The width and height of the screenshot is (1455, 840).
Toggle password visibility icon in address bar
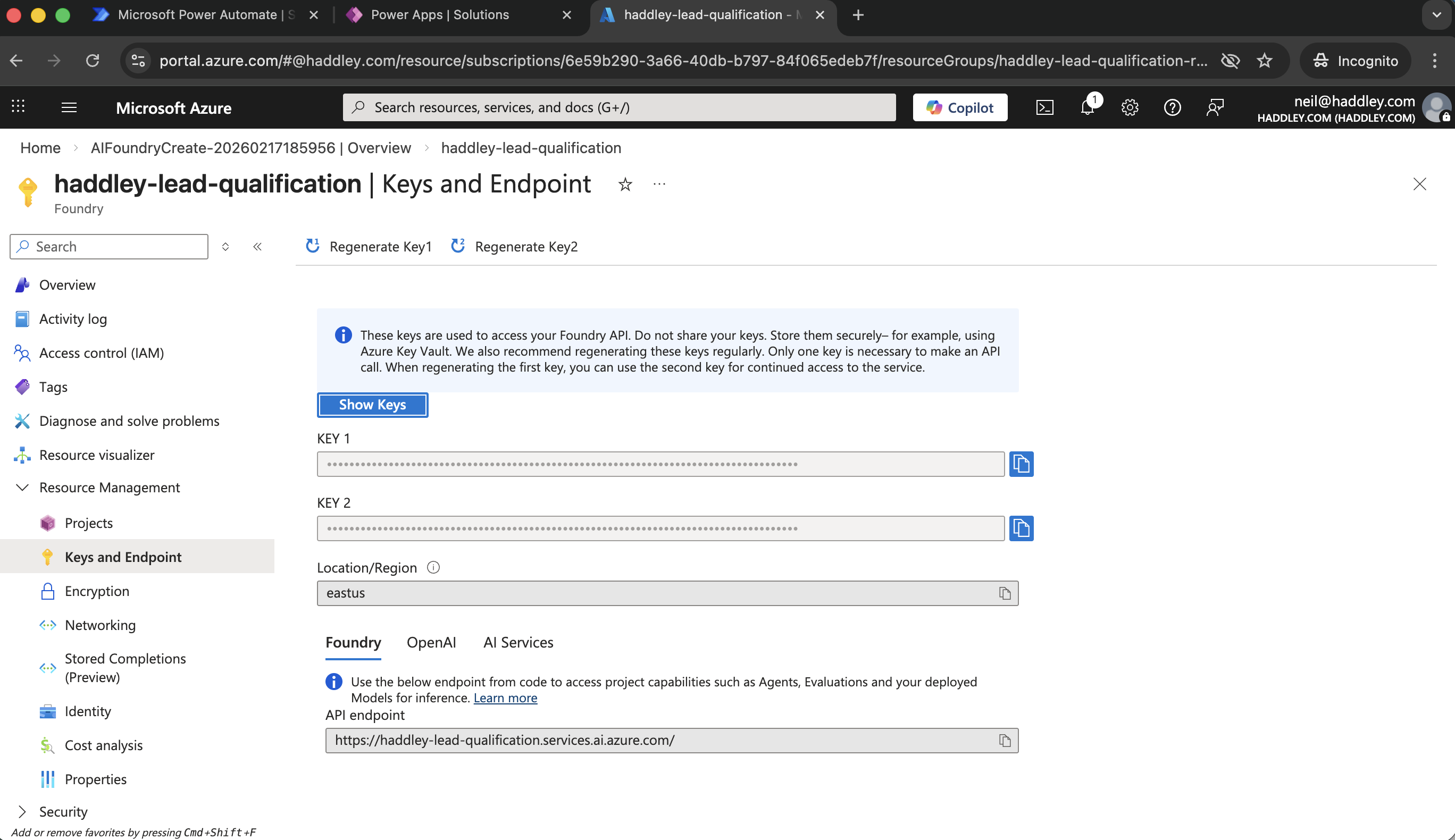(1230, 61)
